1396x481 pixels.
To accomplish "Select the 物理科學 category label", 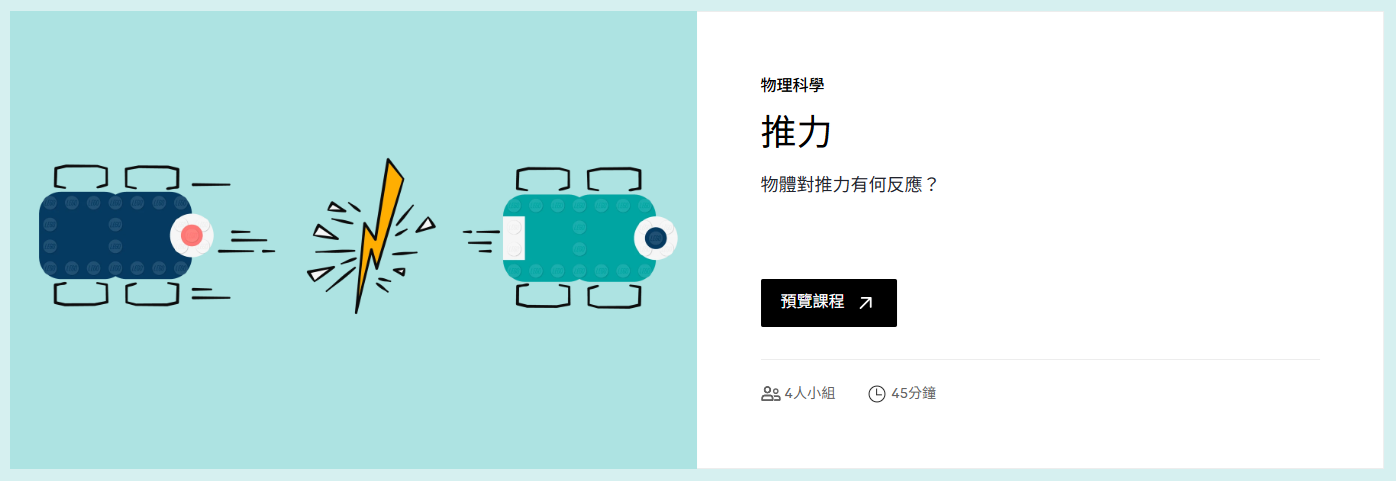I will tap(792, 85).
